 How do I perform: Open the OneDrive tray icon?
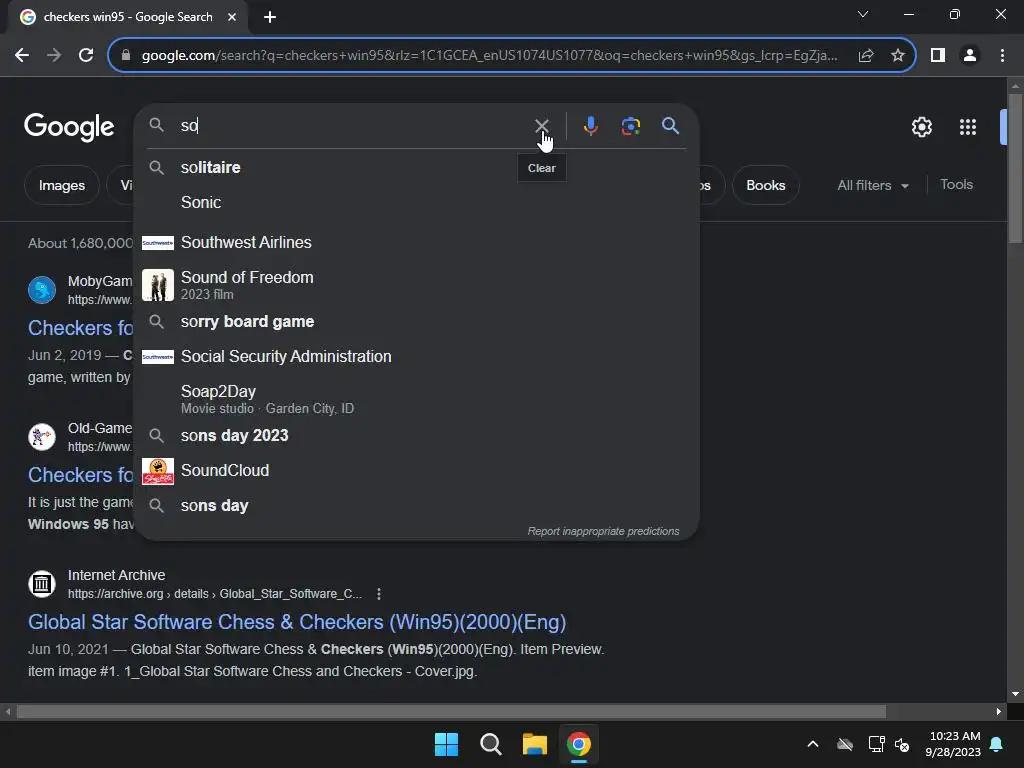[x=844, y=744]
